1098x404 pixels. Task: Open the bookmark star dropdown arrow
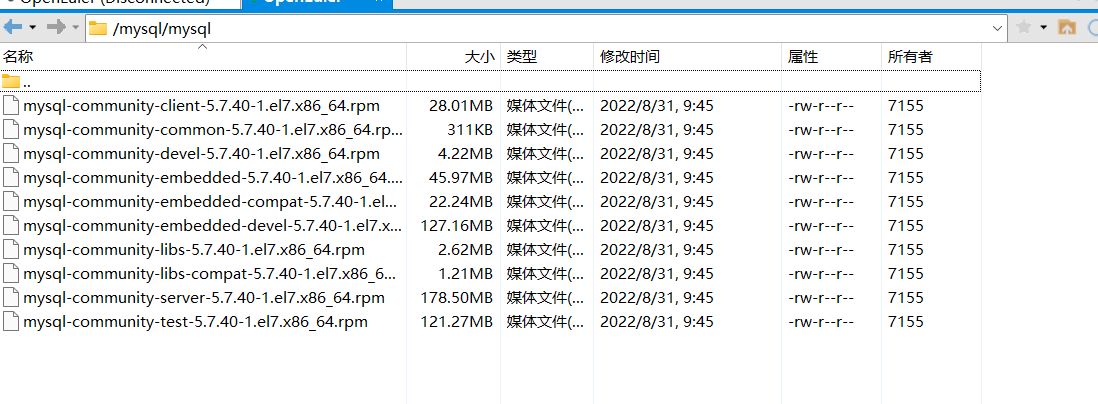1043,28
